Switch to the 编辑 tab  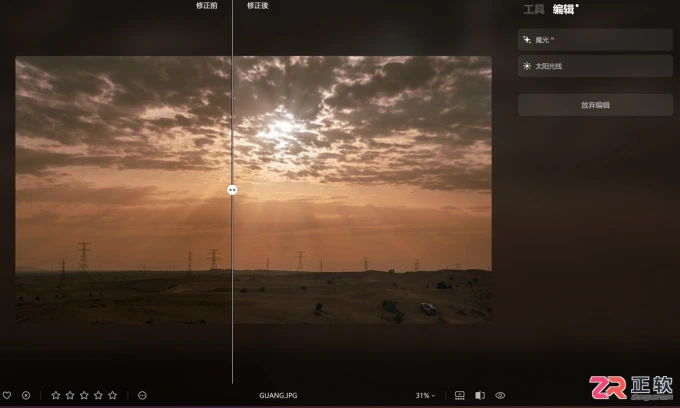(564, 9)
